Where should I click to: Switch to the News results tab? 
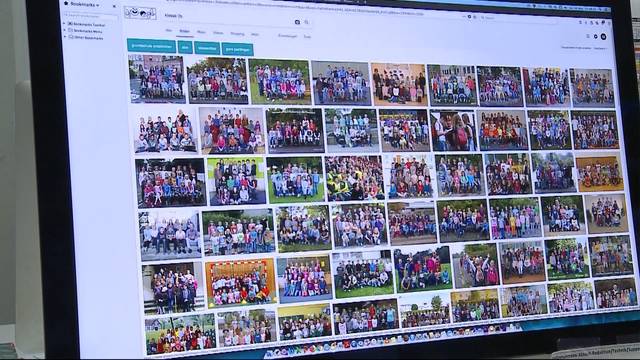(x=201, y=32)
